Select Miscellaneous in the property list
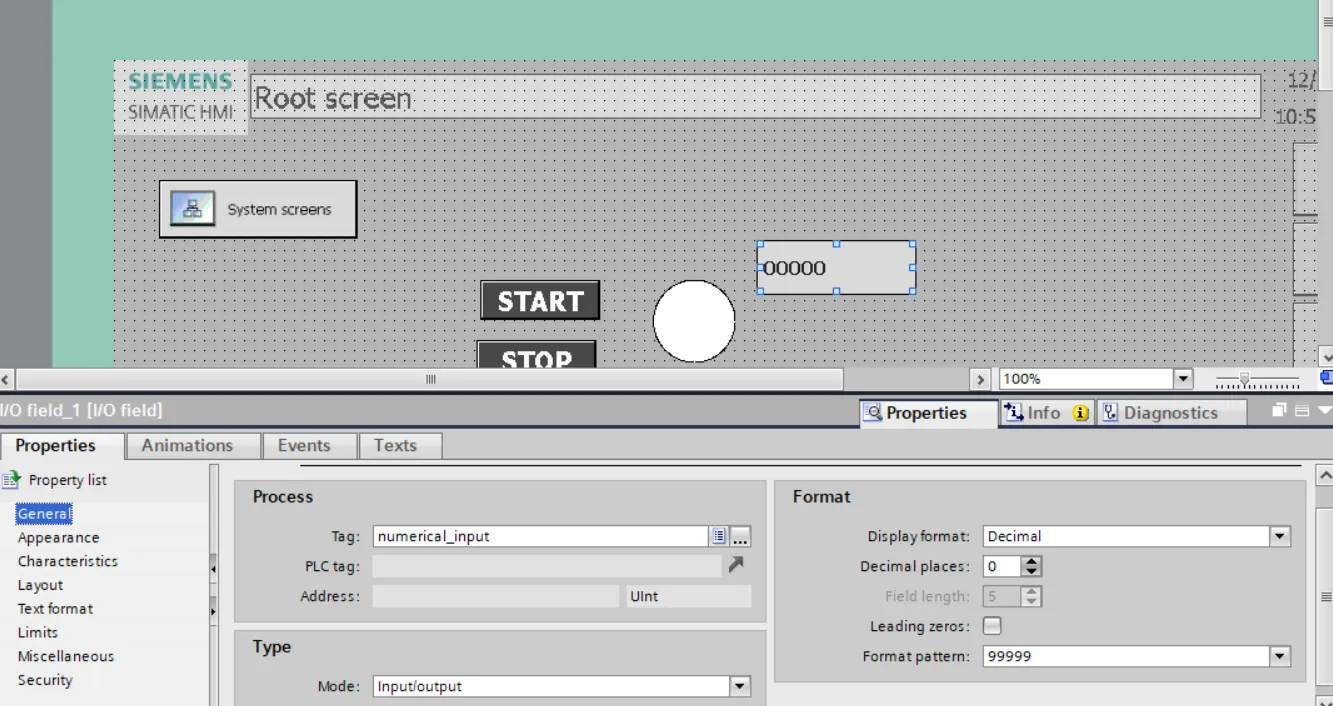Image resolution: width=1333 pixels, height=706 pixels. point(66,657)
